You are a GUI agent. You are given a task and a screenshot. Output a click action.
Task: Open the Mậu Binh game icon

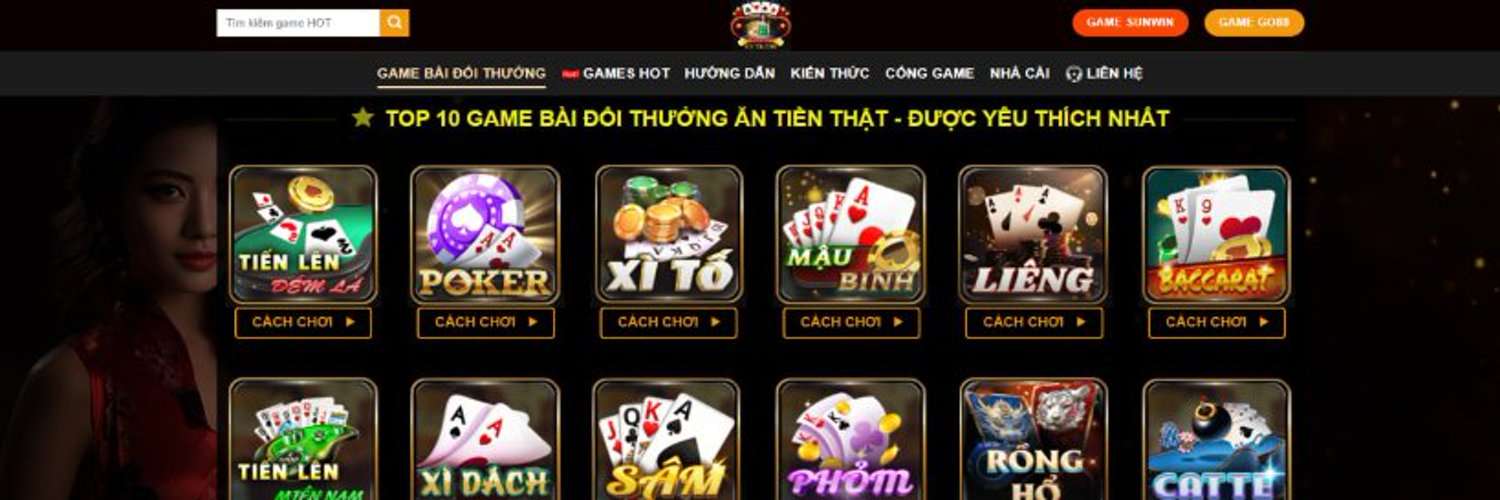coord(851,235)
